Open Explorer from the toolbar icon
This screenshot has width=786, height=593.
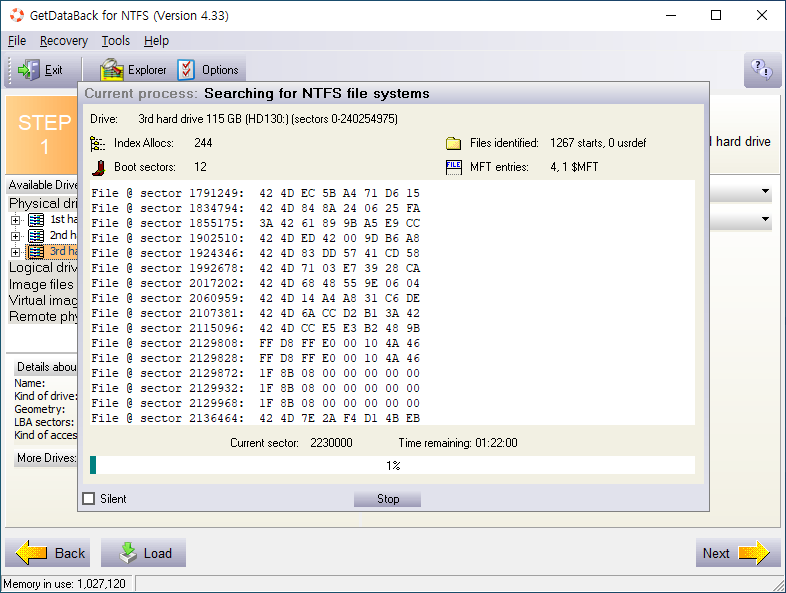(112, 70)
